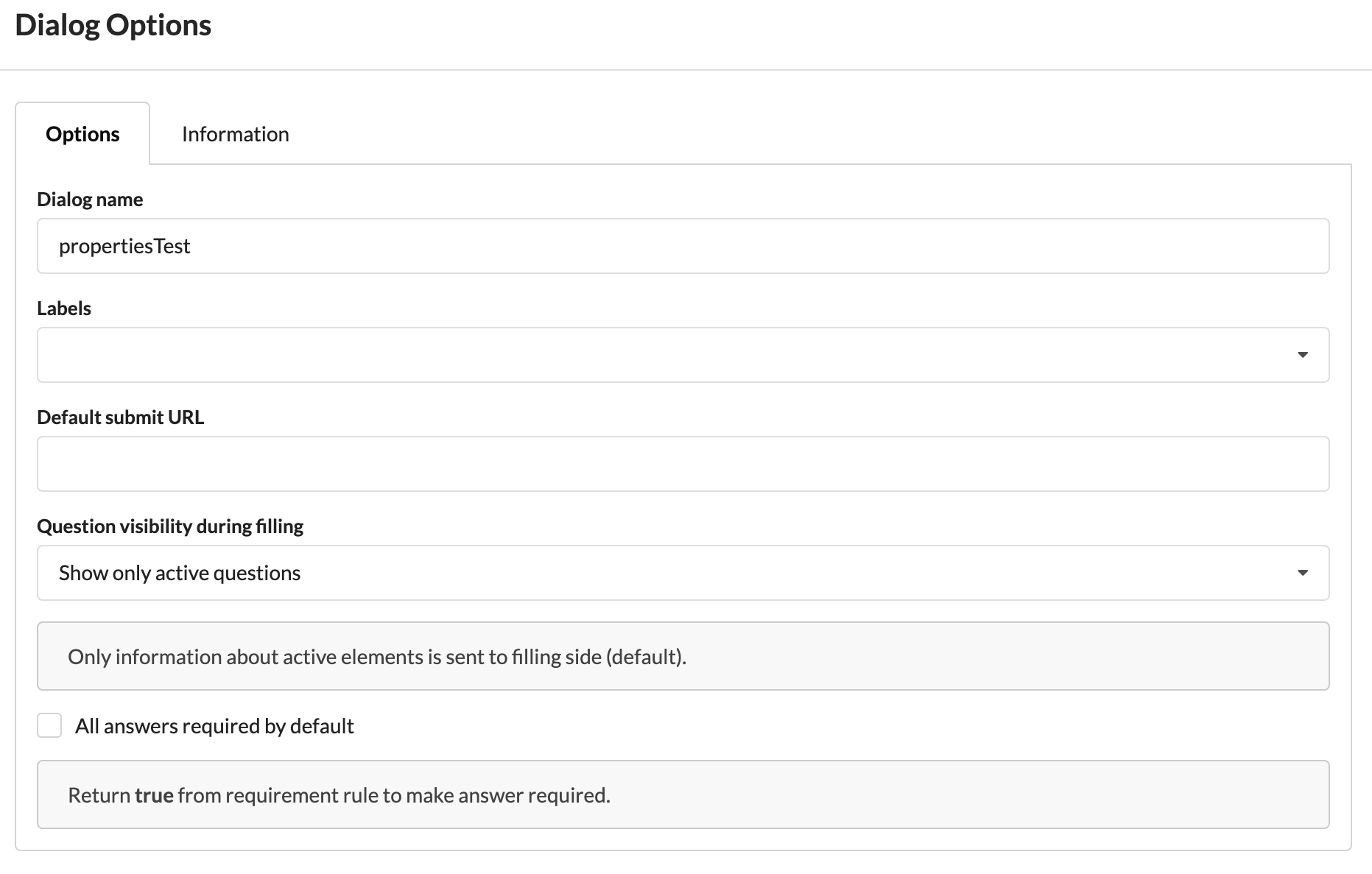Click the Dialog Options heading
This screenshot has height=874, width=1372.
tap(113, 24)
